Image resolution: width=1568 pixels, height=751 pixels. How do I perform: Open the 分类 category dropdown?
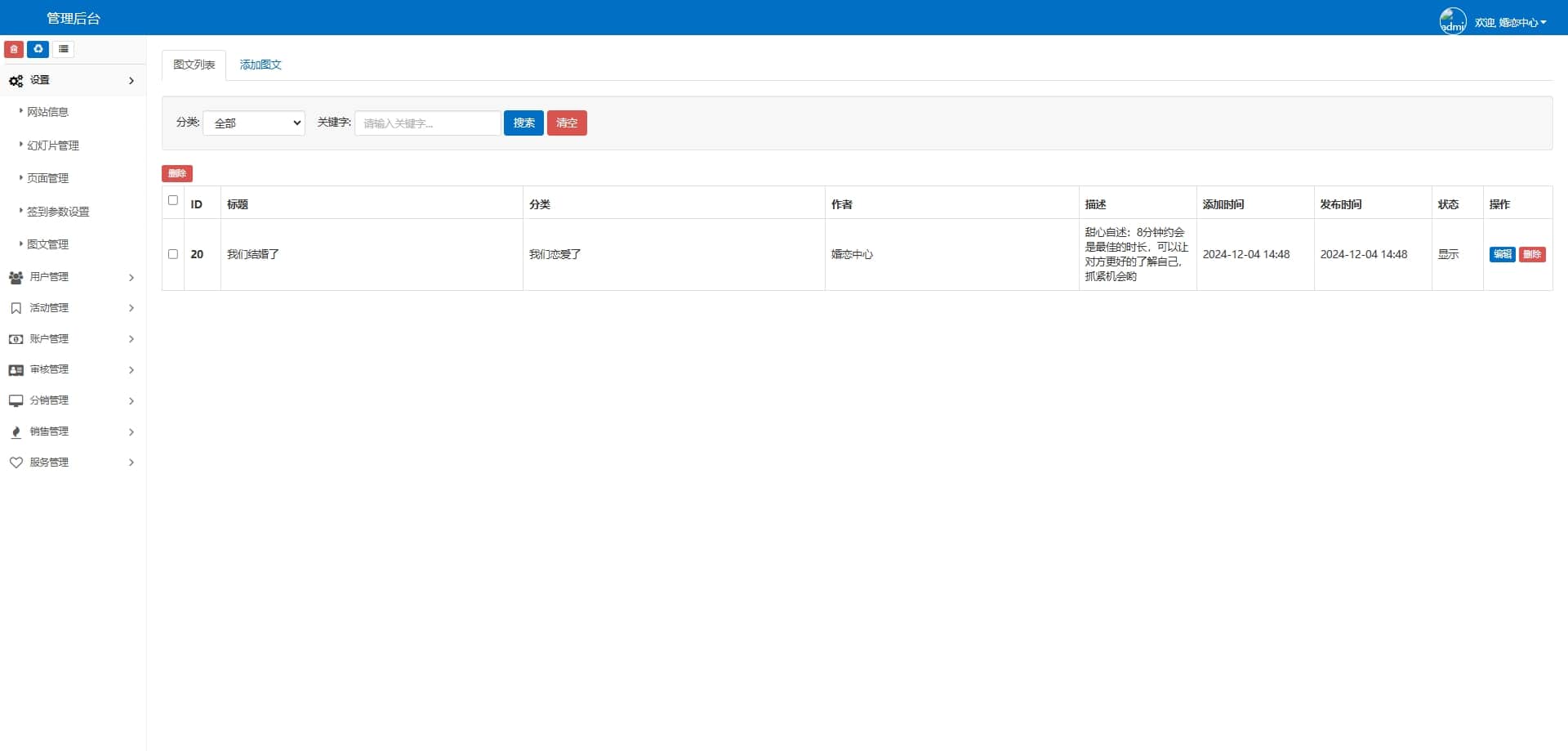[x=254, y=123]
